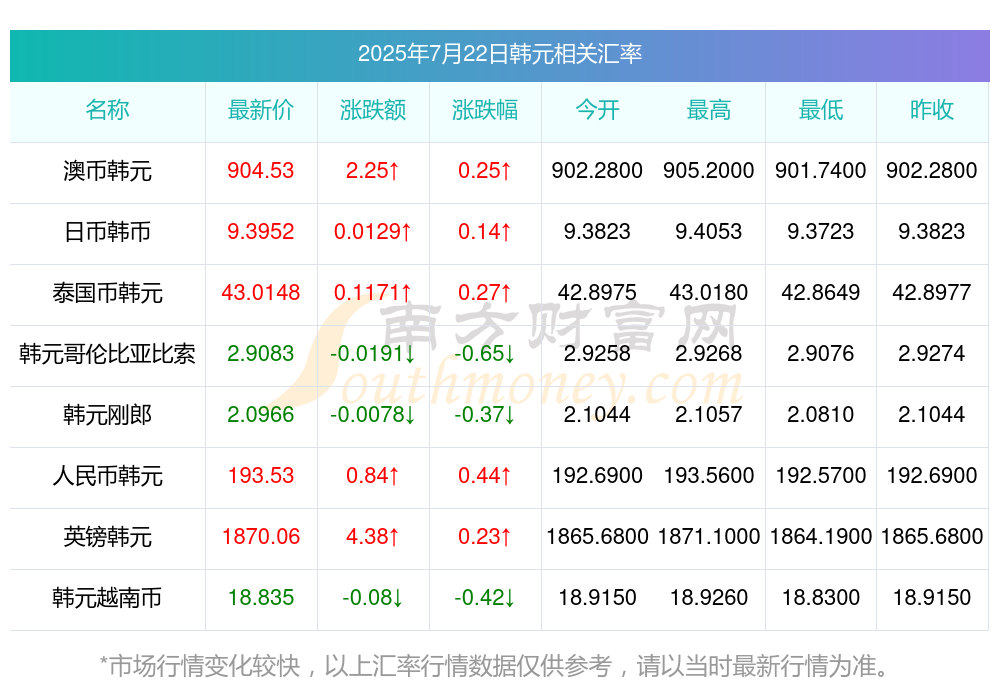Click the low value 2.0810
The height and width of the screenshot is (698, 1000).
[x=820, y=414]
